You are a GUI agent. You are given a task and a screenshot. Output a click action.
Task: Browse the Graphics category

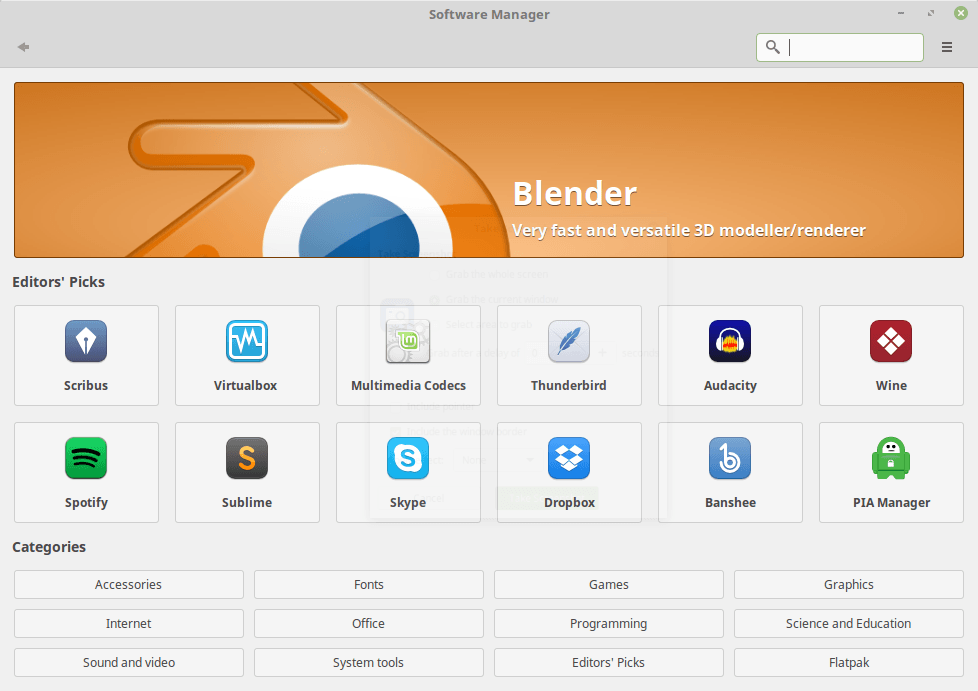tap(849, 584)
